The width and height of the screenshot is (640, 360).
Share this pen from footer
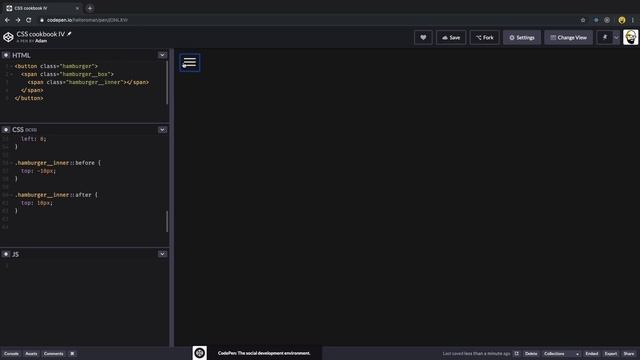tap(629, 354)
